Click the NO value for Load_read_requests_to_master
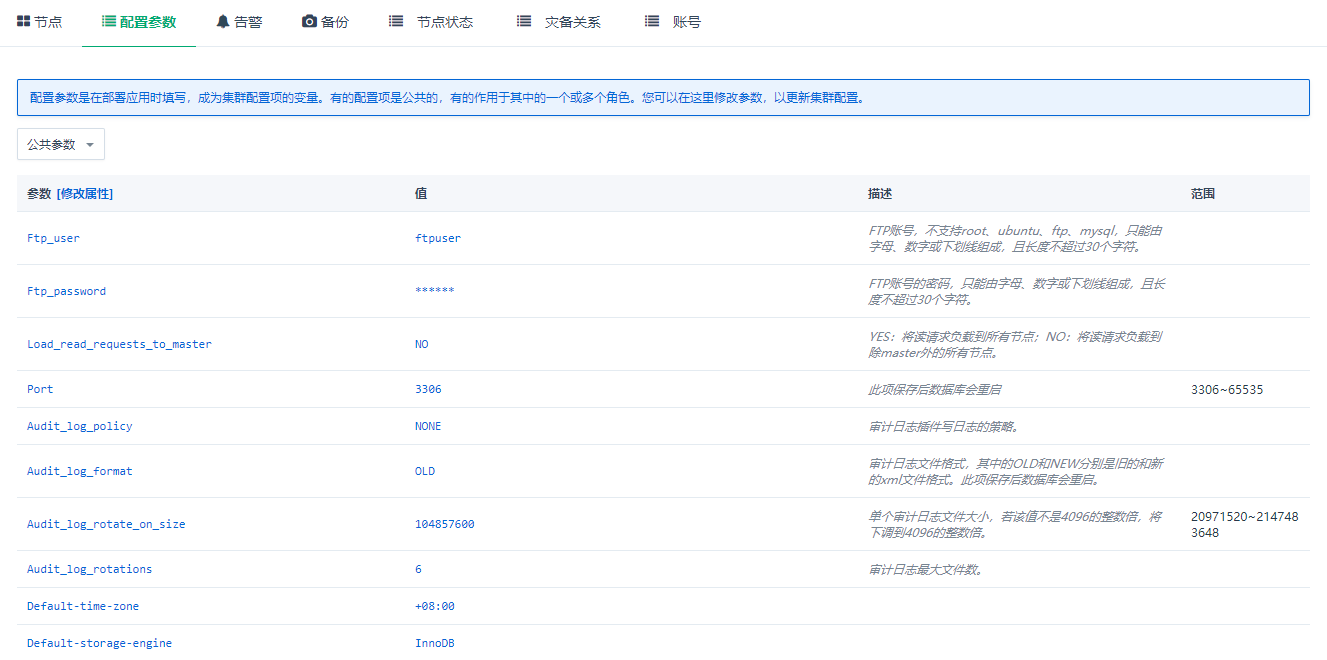This screenshot has height=660, width=1327. tap(421, 344)
